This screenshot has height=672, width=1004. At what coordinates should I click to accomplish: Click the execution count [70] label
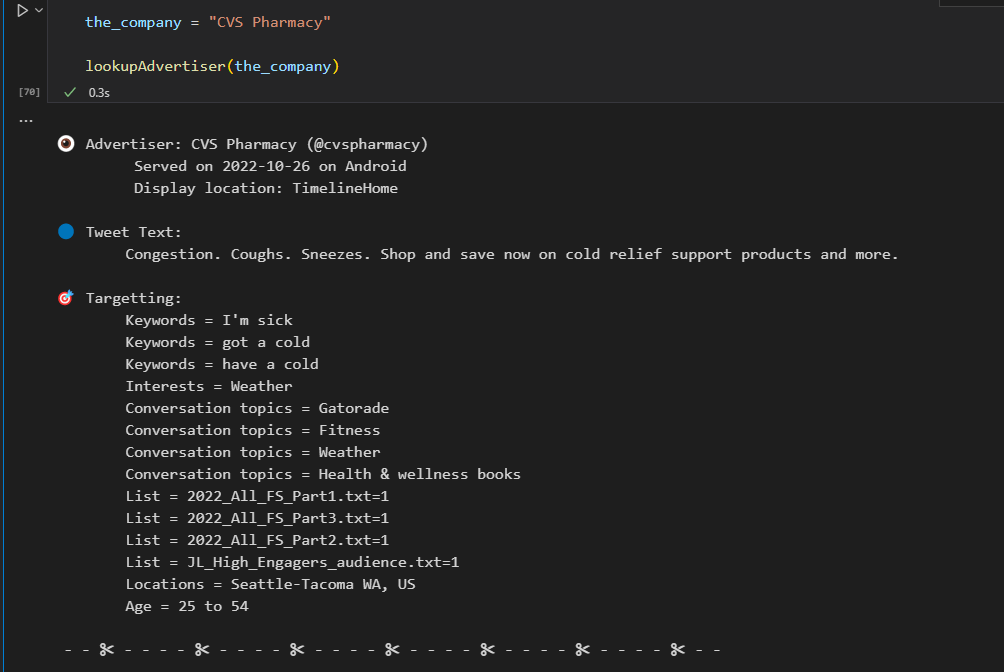click(29, 92)
